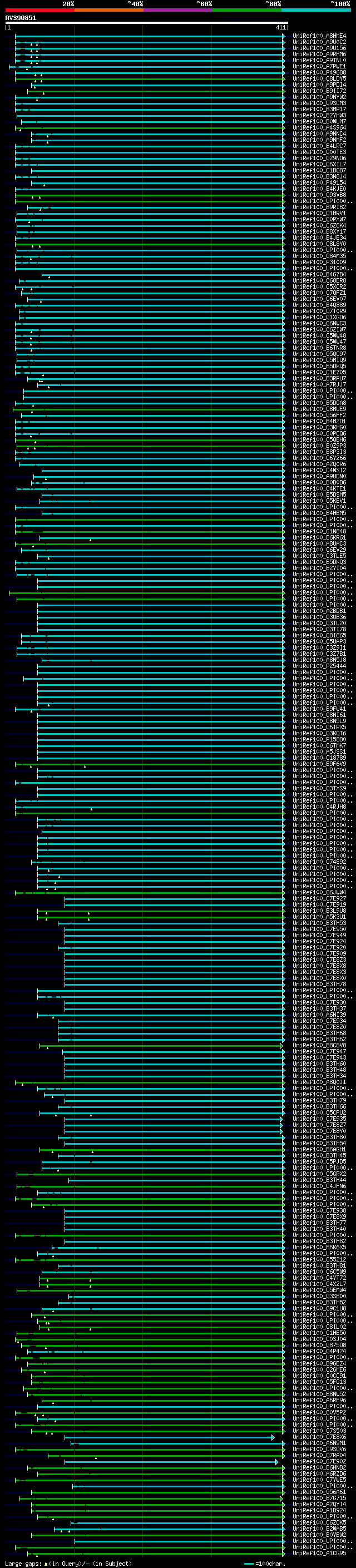
Task: Open the UniRef100_Q8LDY5 entry
Action: tap(319, 78)
